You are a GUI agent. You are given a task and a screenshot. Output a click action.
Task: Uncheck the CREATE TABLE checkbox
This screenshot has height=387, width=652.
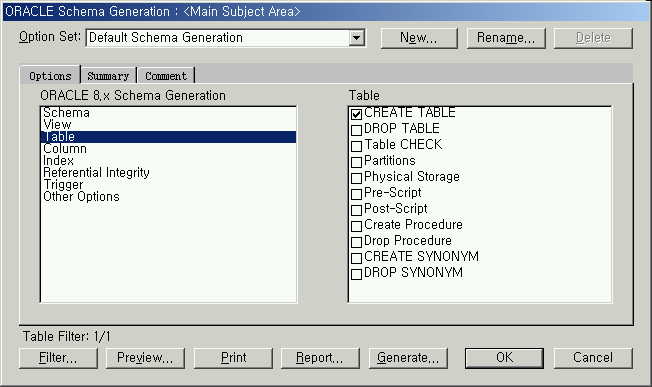356,114
